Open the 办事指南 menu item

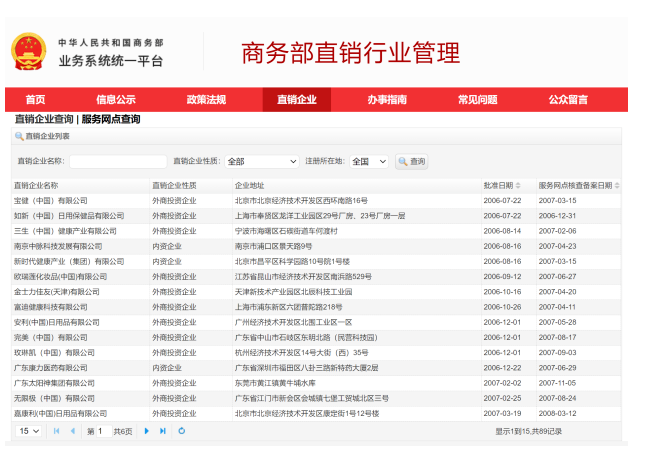(x=386, y=100)
